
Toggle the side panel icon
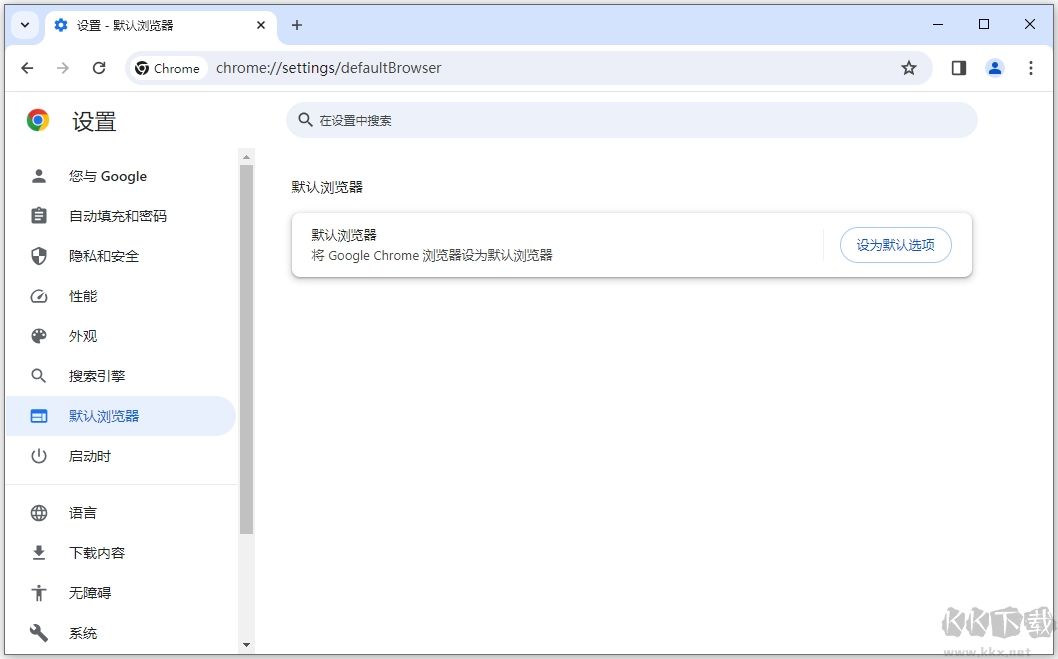958,68
